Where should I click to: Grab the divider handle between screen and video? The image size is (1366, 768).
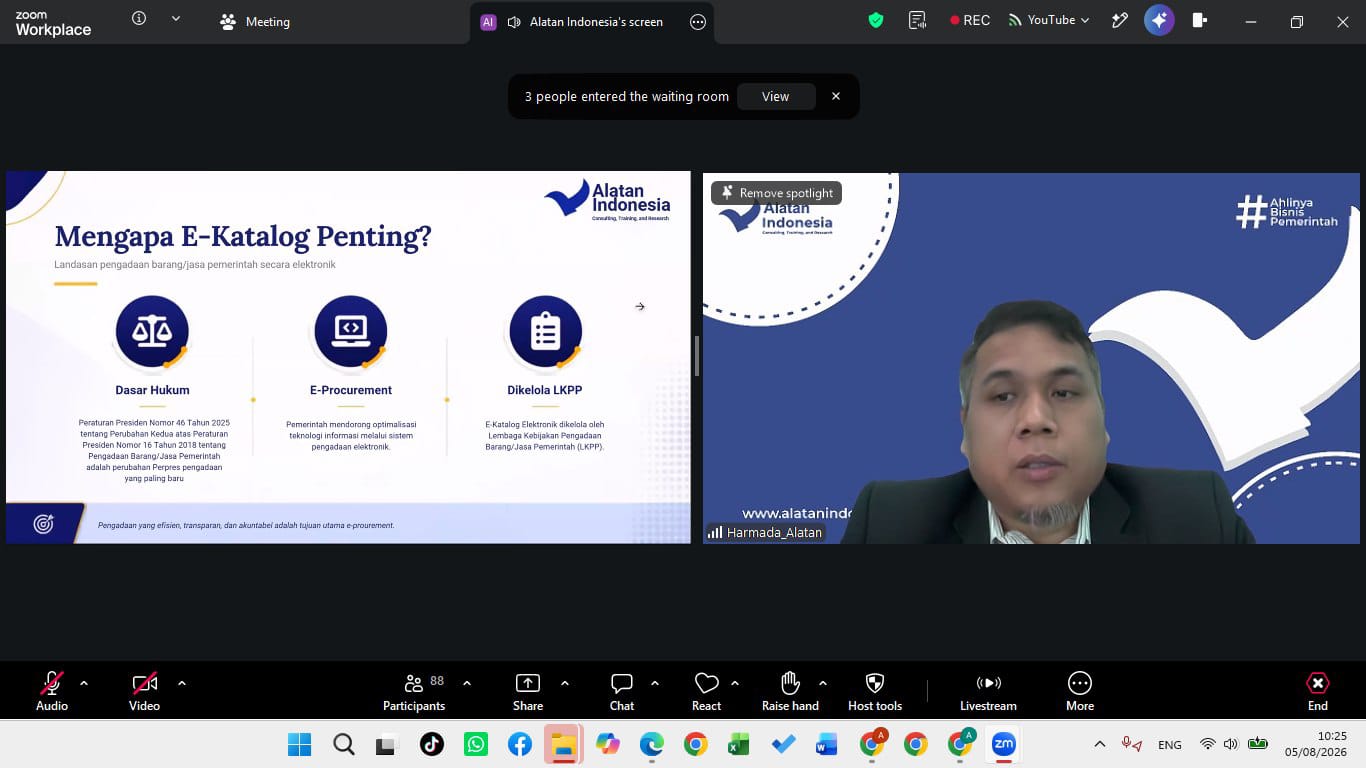(x=696, y=356)
